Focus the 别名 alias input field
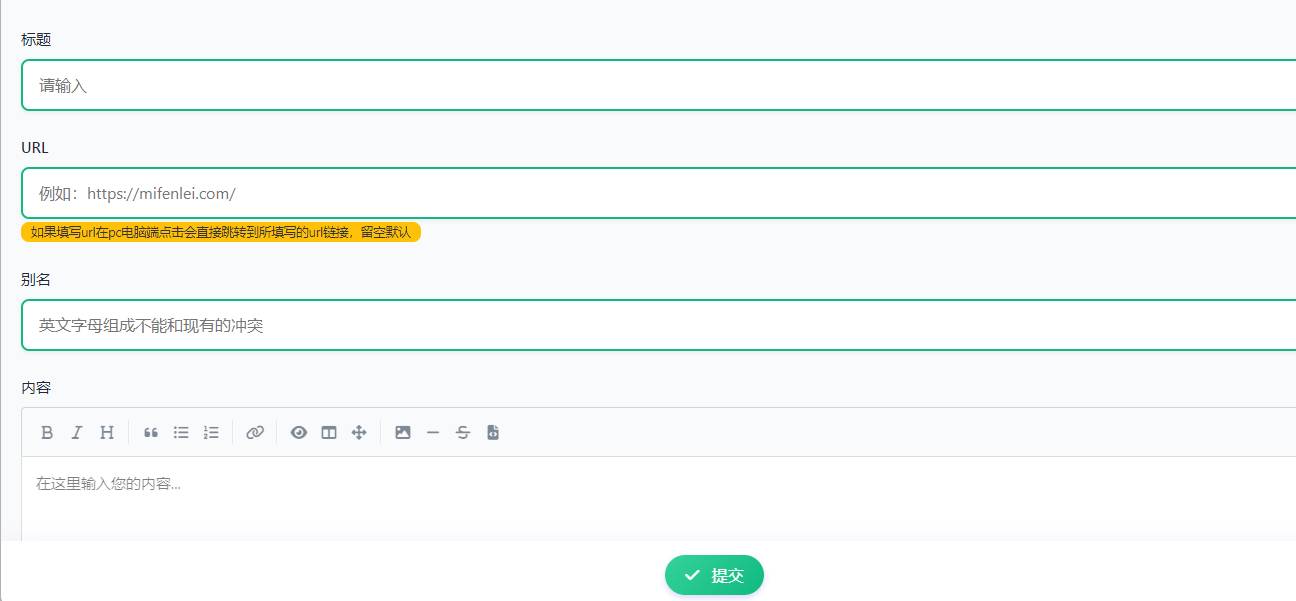This screenshot has width=1296, height=601. click(x=659, y=325)
